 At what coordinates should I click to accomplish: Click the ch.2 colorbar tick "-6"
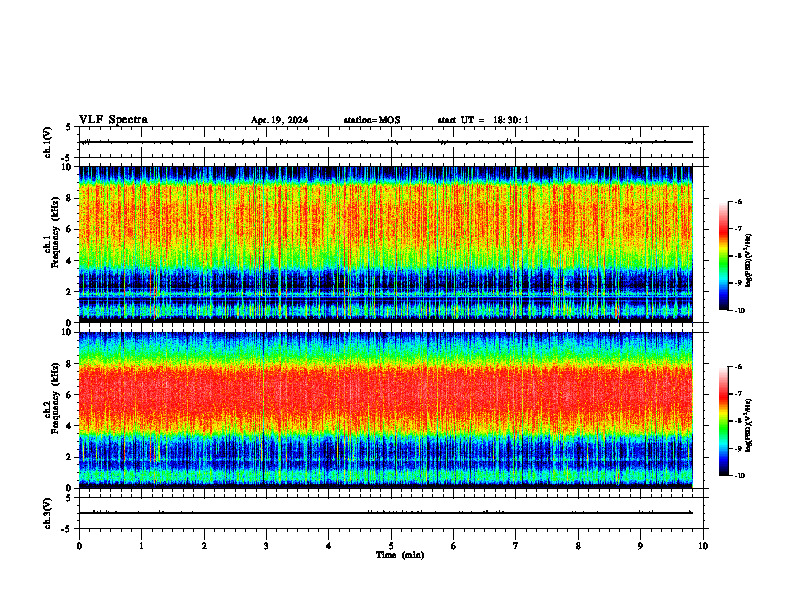pyautogui.click(x=738, y=367)
